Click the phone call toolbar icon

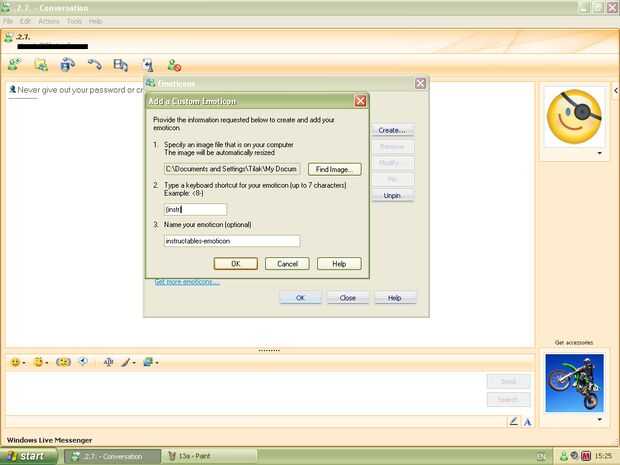point(95,64)
